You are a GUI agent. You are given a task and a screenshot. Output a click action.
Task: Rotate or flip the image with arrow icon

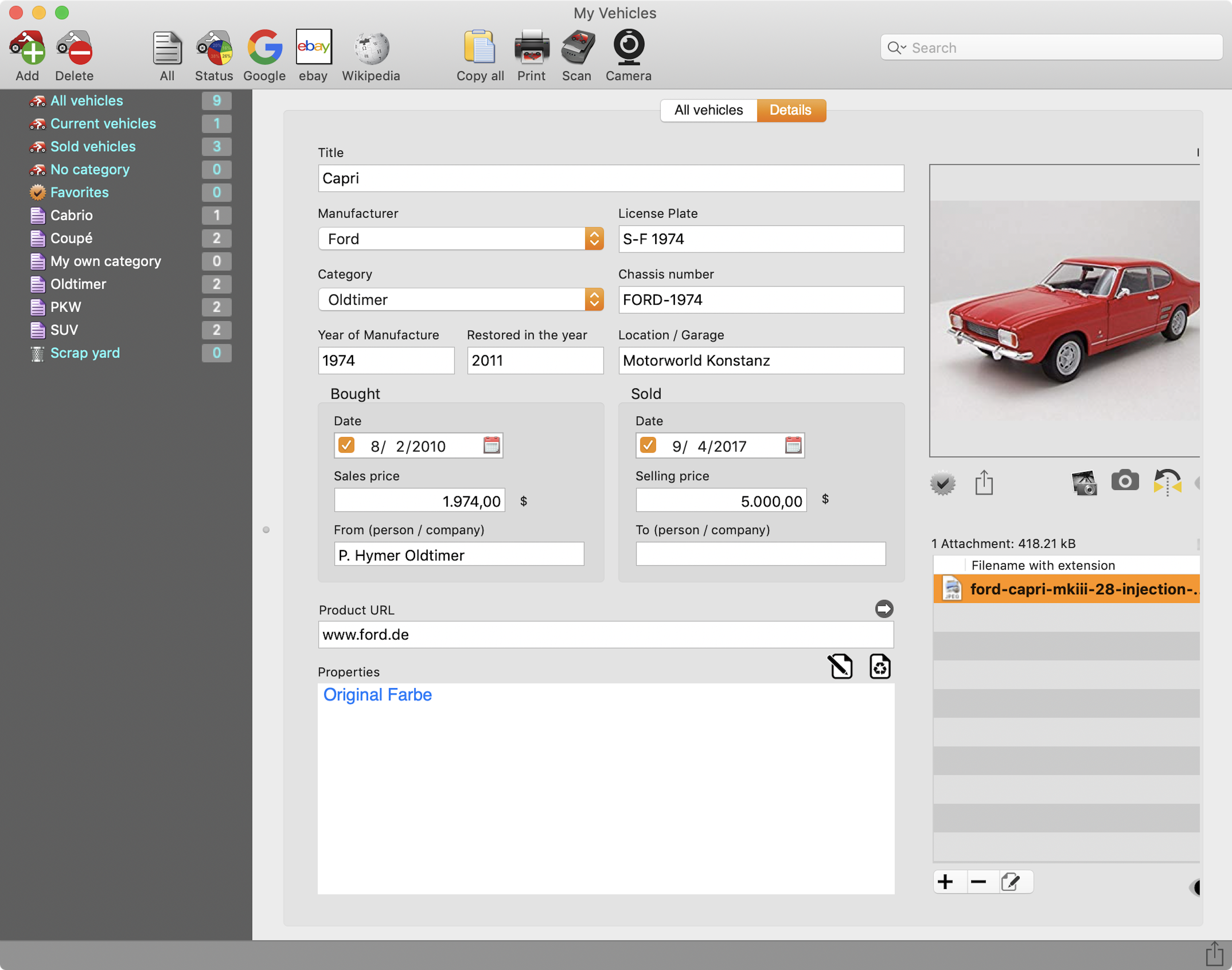click(x=1167, y=483)
